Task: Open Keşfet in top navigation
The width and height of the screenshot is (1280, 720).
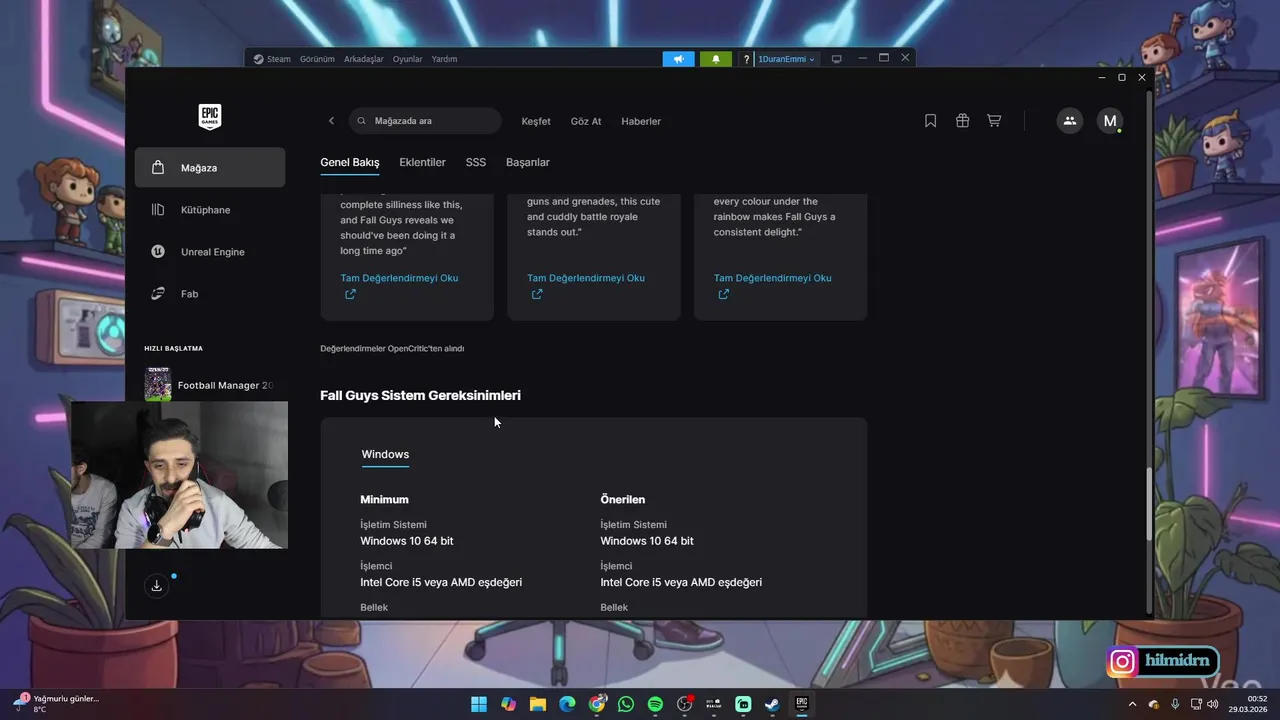Action: (536, 121)
